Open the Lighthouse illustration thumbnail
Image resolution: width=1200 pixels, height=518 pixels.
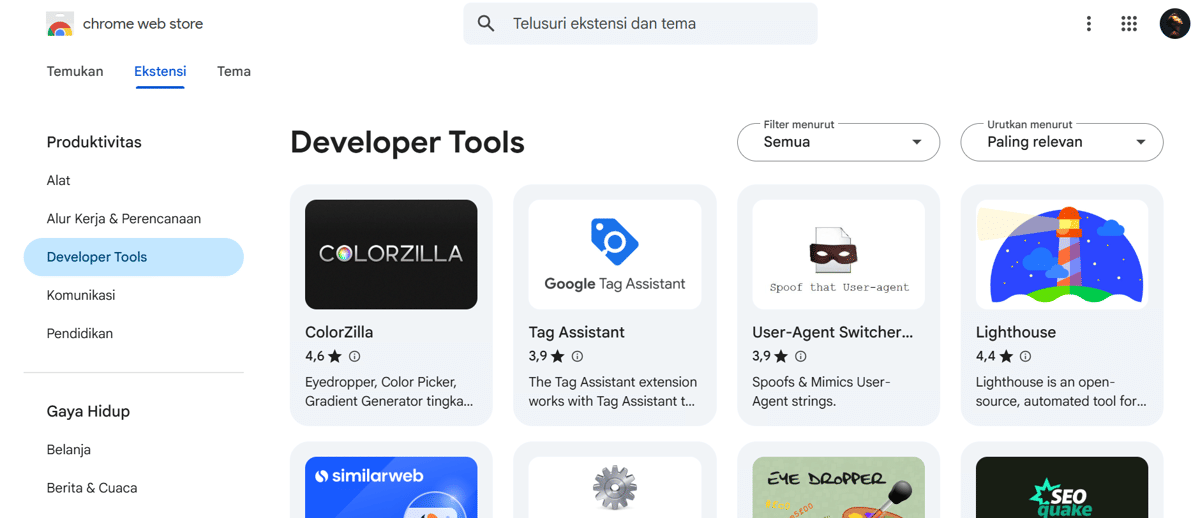(x=1062, y=254)
